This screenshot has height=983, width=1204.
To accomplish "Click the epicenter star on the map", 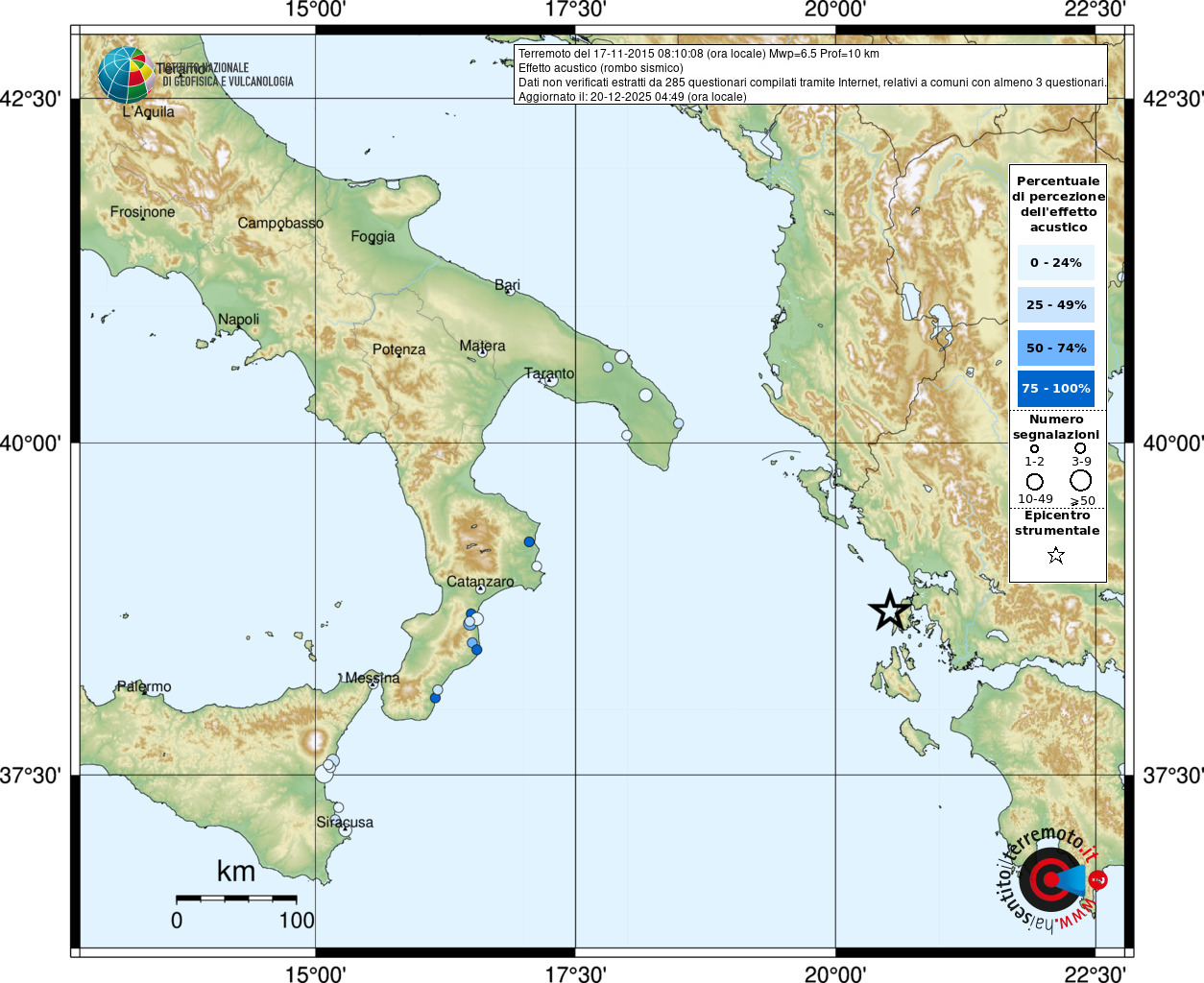I will click(x=890, y=611).
